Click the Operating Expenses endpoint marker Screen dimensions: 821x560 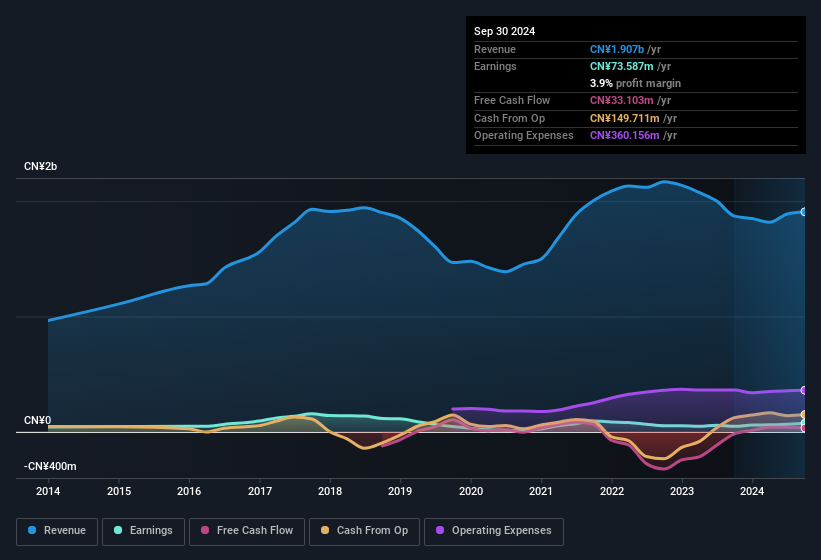(x=804, y=390)
